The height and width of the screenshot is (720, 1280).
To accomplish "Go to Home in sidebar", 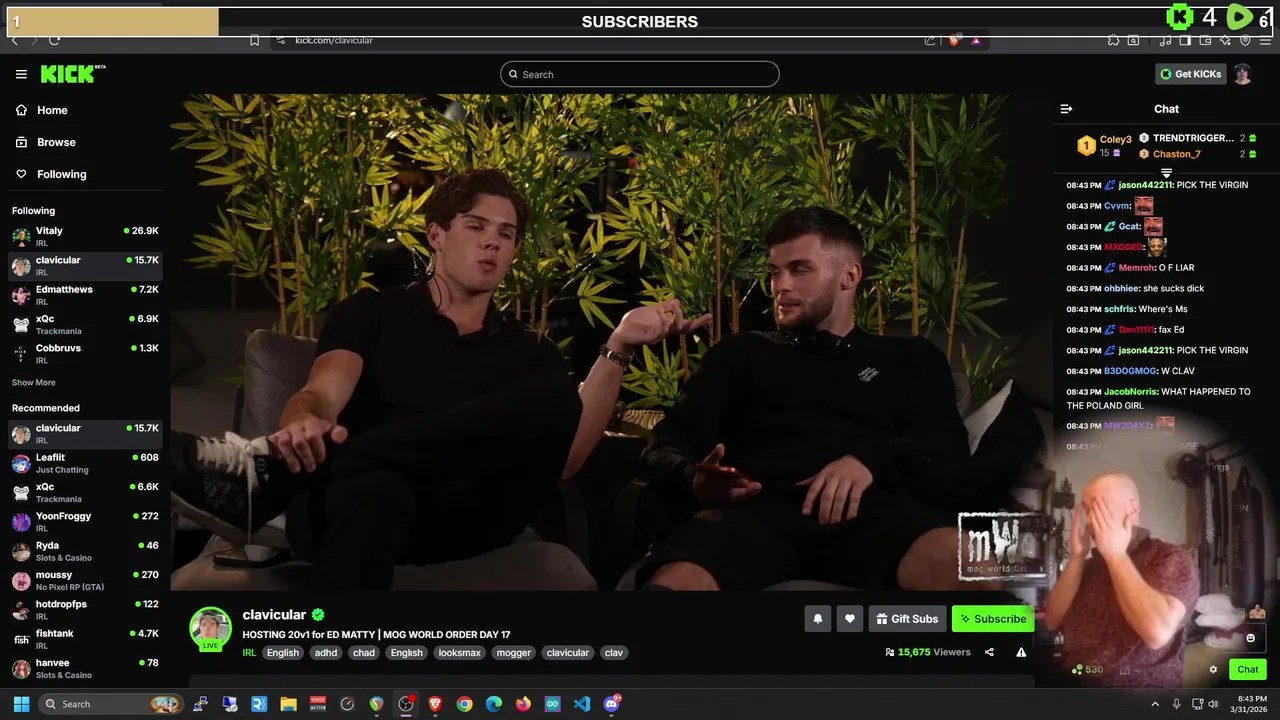I will click(42, 110).
